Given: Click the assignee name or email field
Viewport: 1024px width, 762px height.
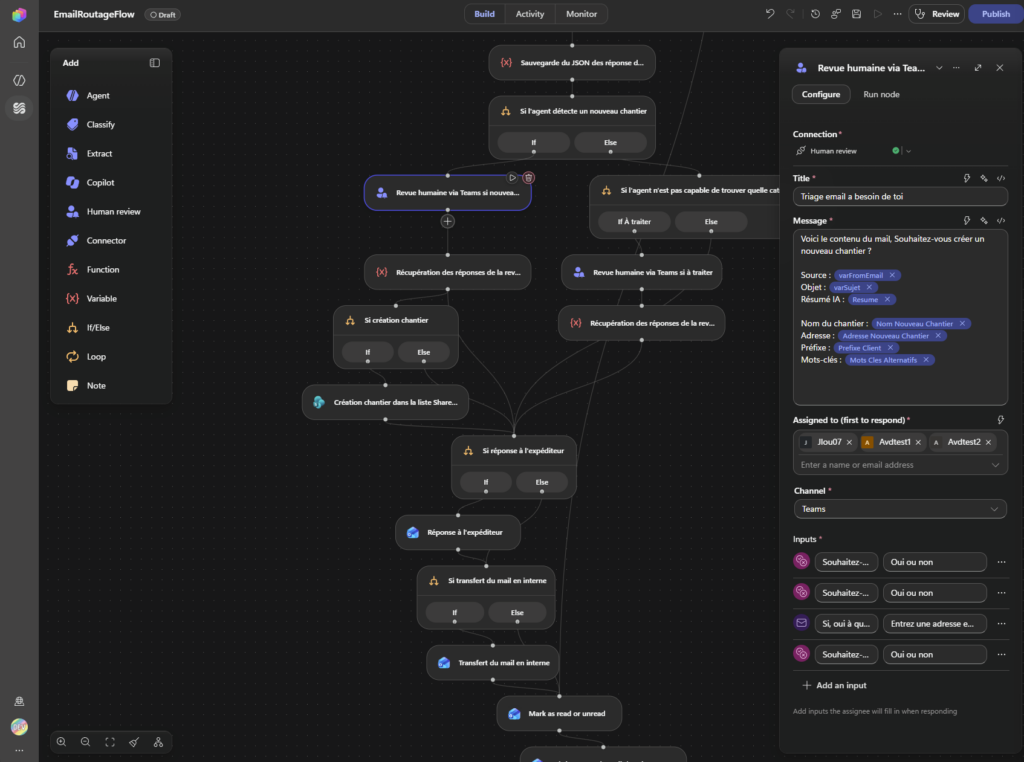Looking at the screenshot, I should point(891,465).
